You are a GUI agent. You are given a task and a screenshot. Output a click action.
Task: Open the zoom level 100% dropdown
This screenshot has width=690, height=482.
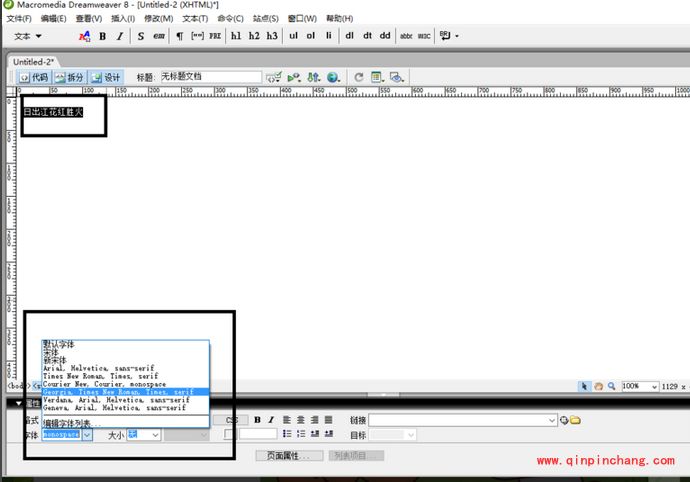tap(654, 386)
